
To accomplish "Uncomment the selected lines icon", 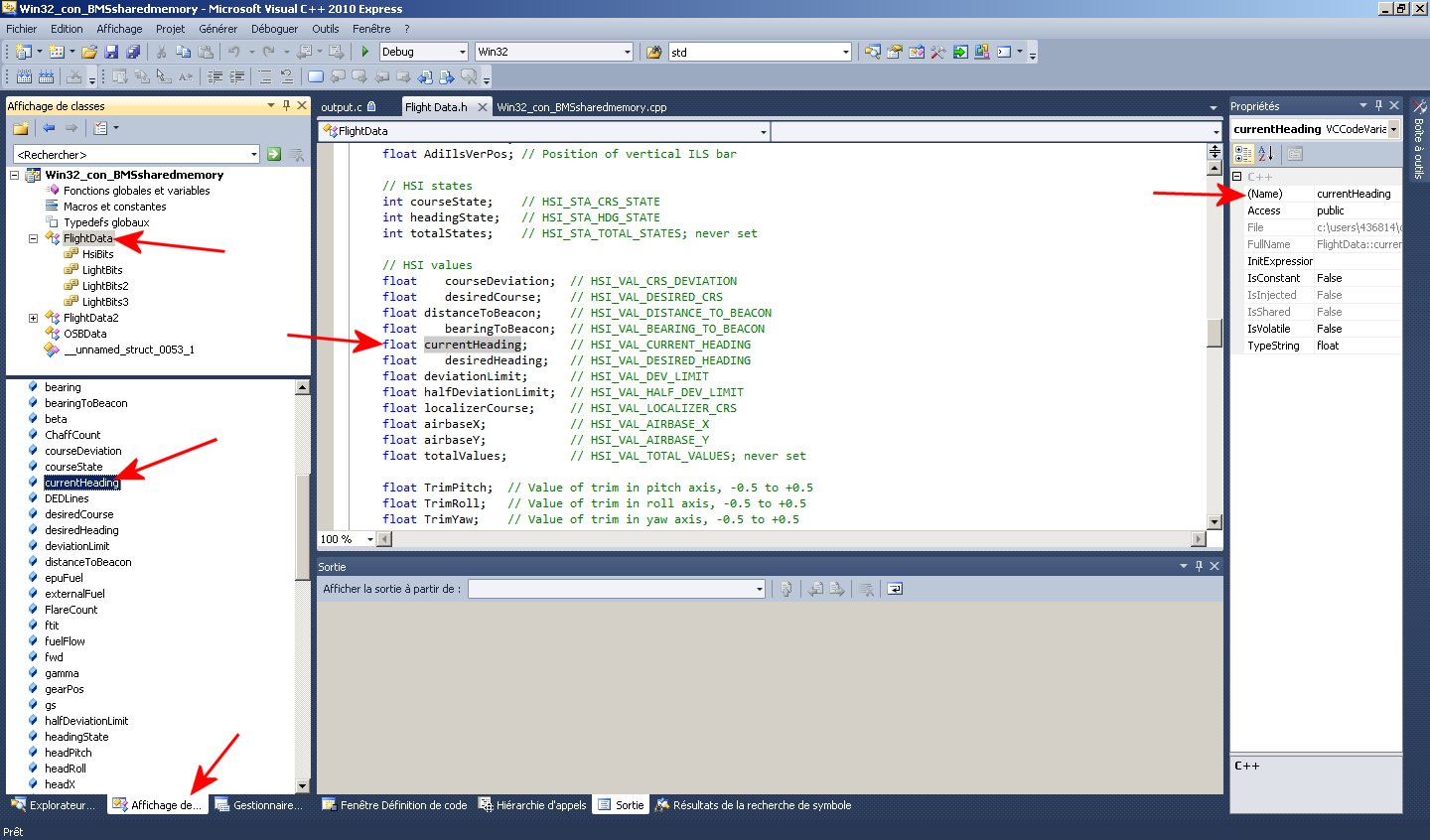I will click(x=287, y=76).
